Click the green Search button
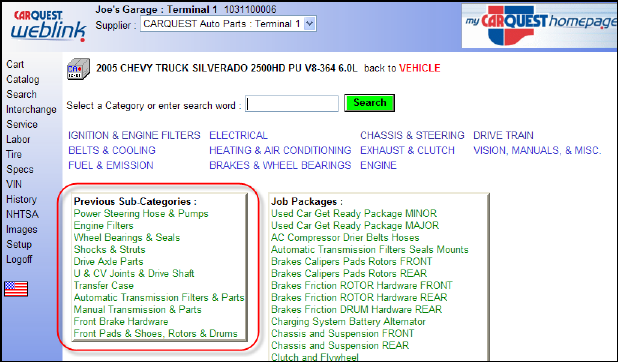The width and height of the screenshot is (618, 362). pyautogui.click(x=369, y=103)
